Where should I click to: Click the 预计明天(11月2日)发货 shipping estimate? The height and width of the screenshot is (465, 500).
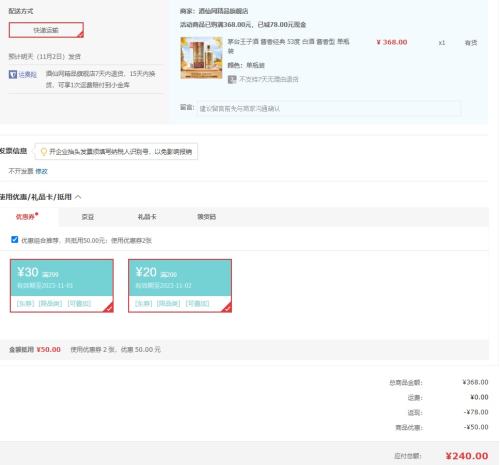tap(45, 56)
